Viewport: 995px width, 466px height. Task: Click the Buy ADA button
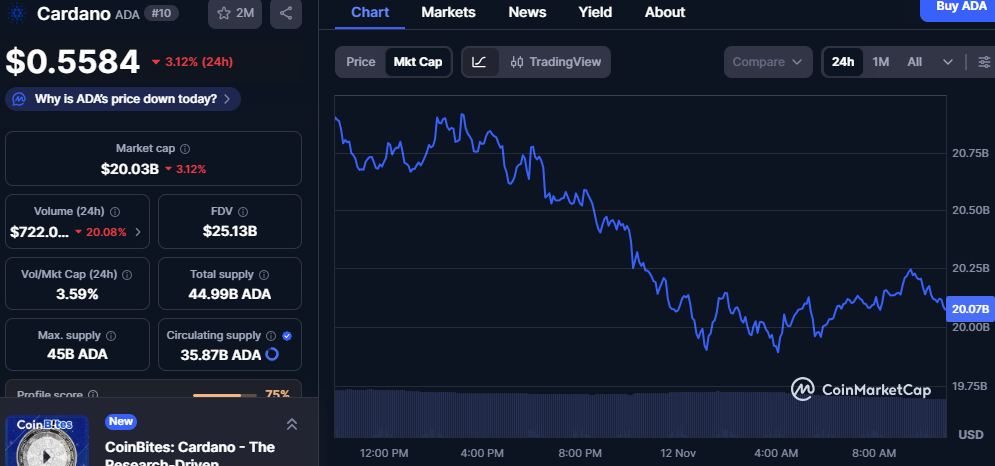(957, 8)
